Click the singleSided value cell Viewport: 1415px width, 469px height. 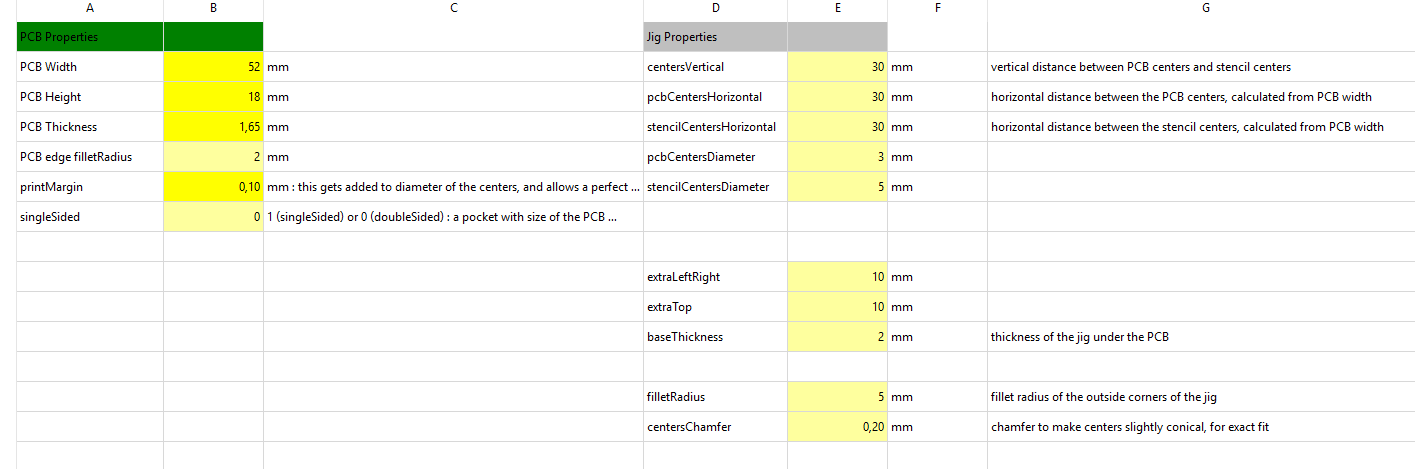point(213,217)
